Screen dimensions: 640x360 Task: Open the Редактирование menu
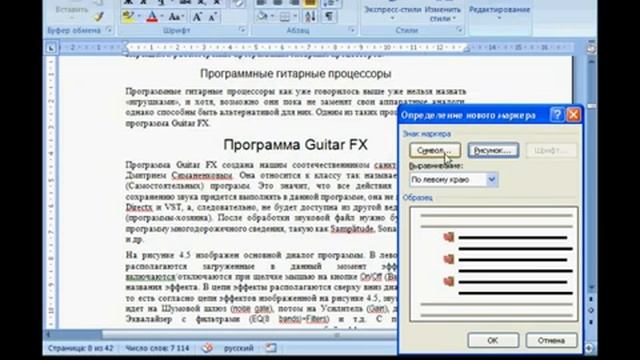point(499,12)
